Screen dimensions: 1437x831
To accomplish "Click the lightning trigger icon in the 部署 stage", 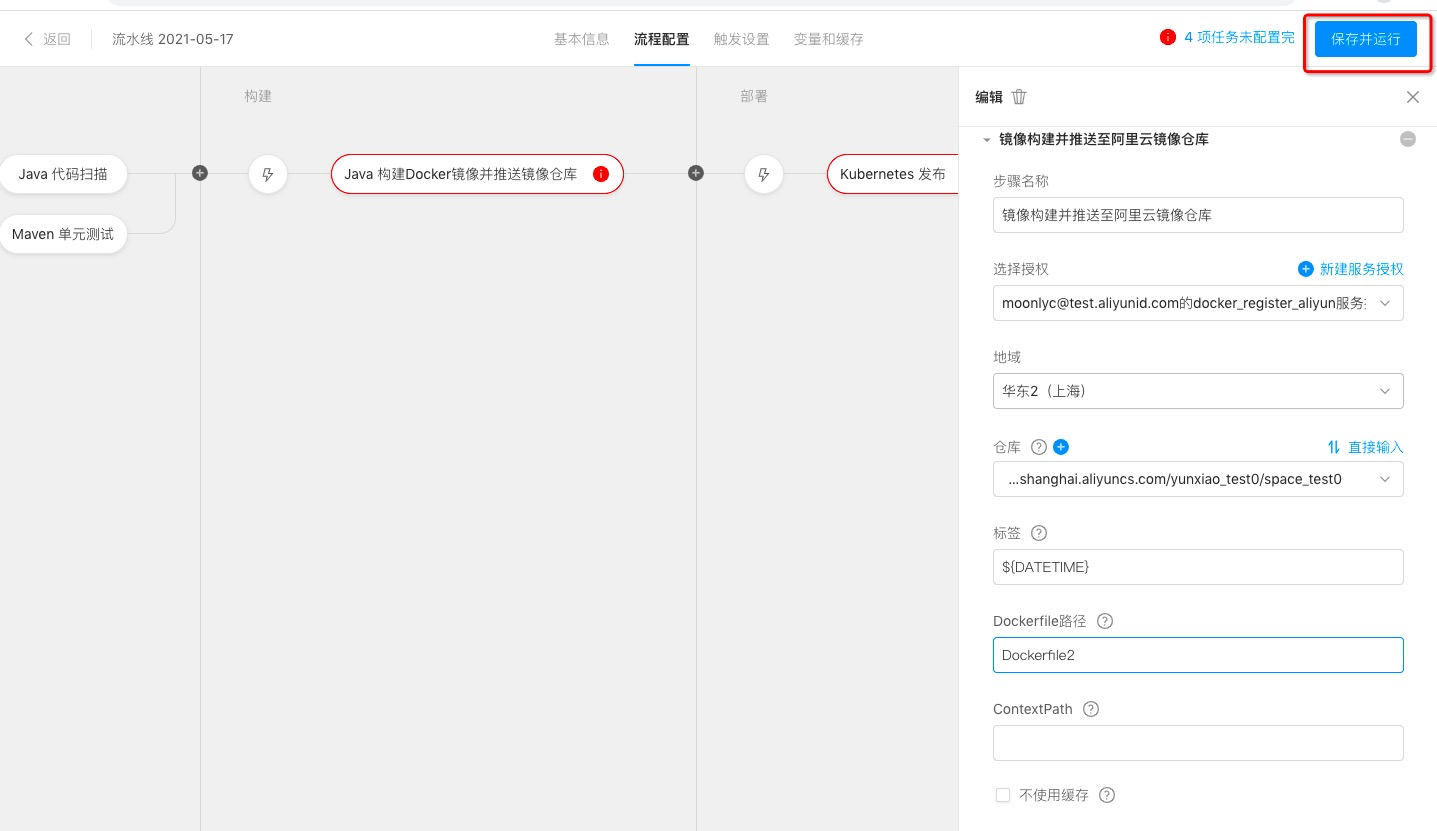I will 764,174.
